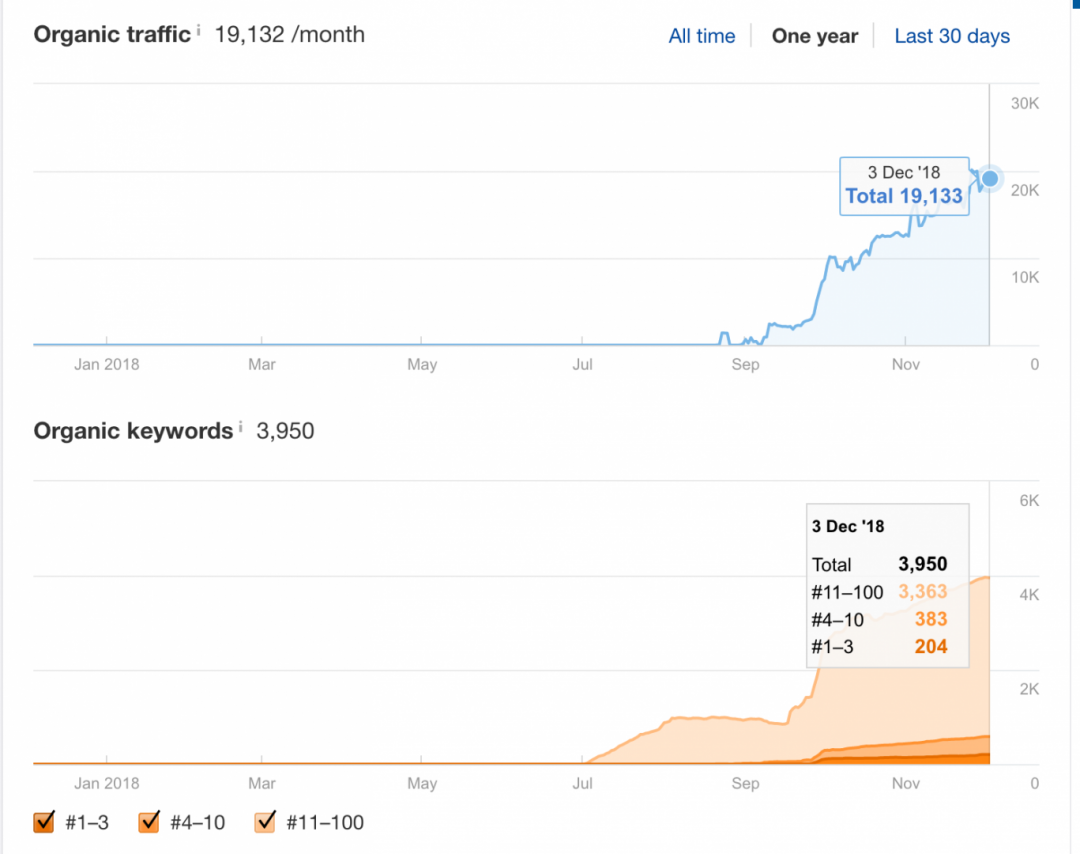Click the Sep label on the traffic chart axis
Viewport: 1080px width, 854px height.
tap(745, 365)
